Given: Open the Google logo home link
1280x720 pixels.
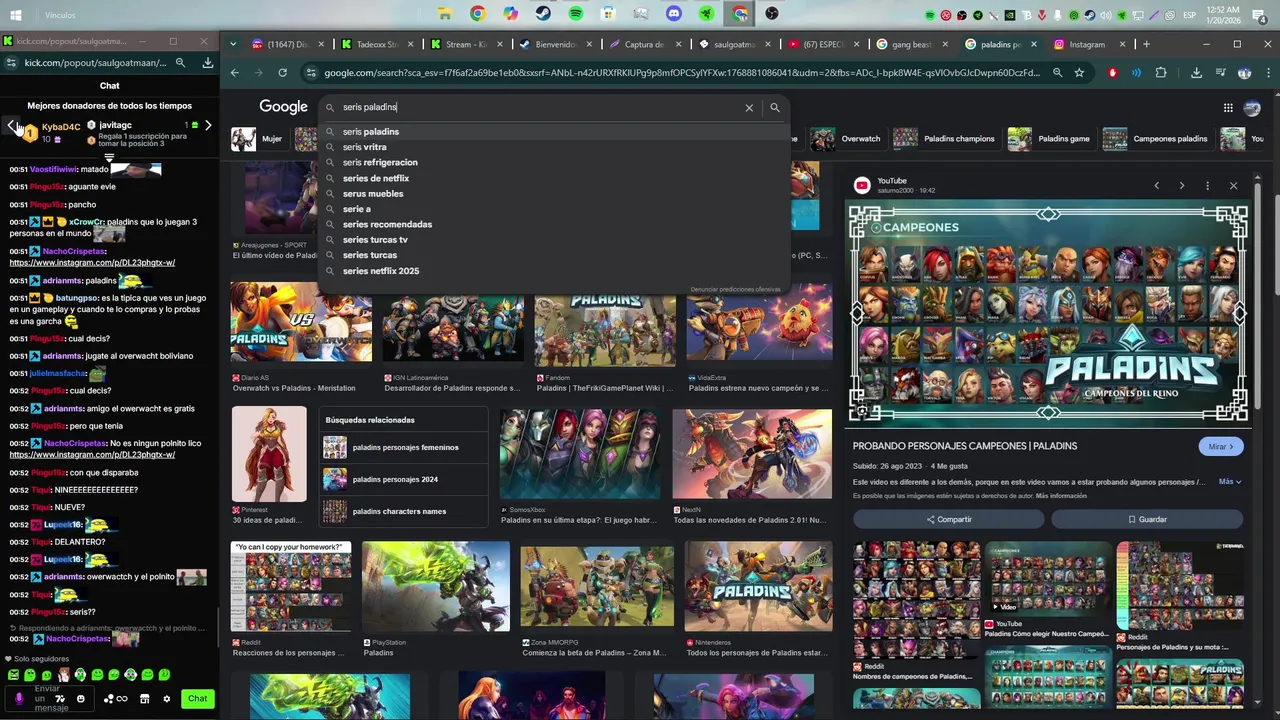Looking at the screenshot, I should tap(283, 107).
